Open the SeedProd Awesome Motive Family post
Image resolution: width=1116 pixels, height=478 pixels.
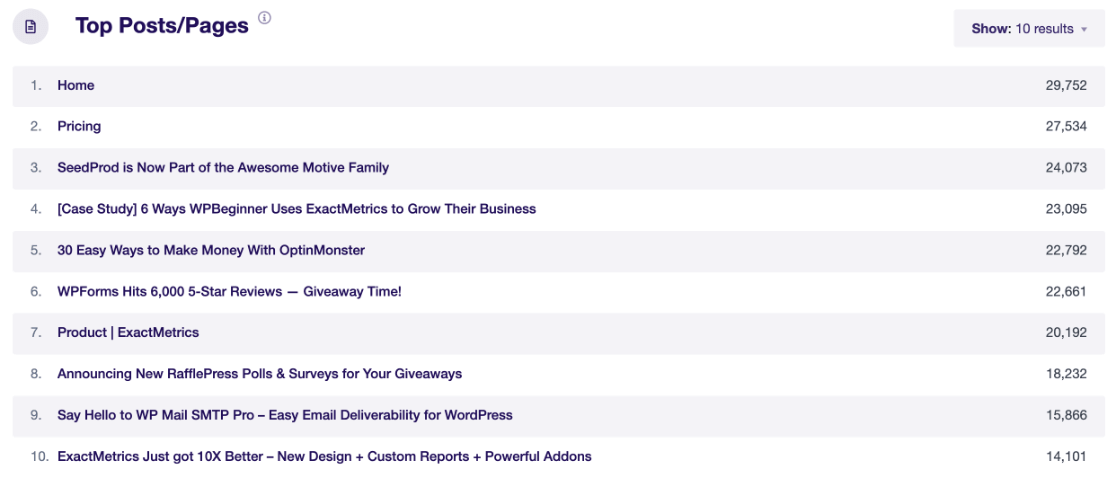pyautogui.click(x=223, y=168)
